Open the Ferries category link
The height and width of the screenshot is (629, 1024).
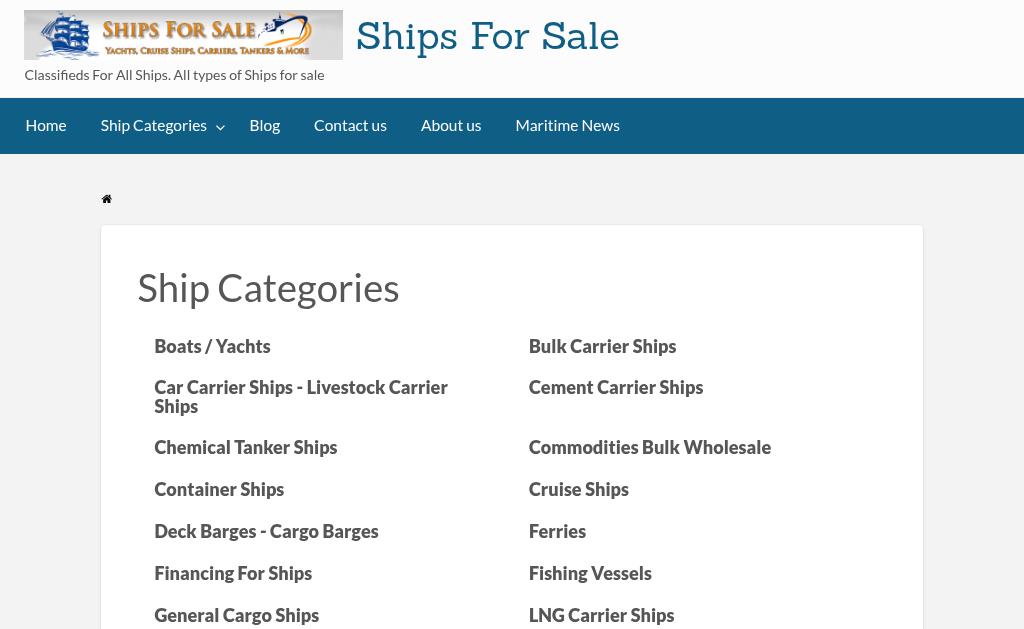pos(557,531)
